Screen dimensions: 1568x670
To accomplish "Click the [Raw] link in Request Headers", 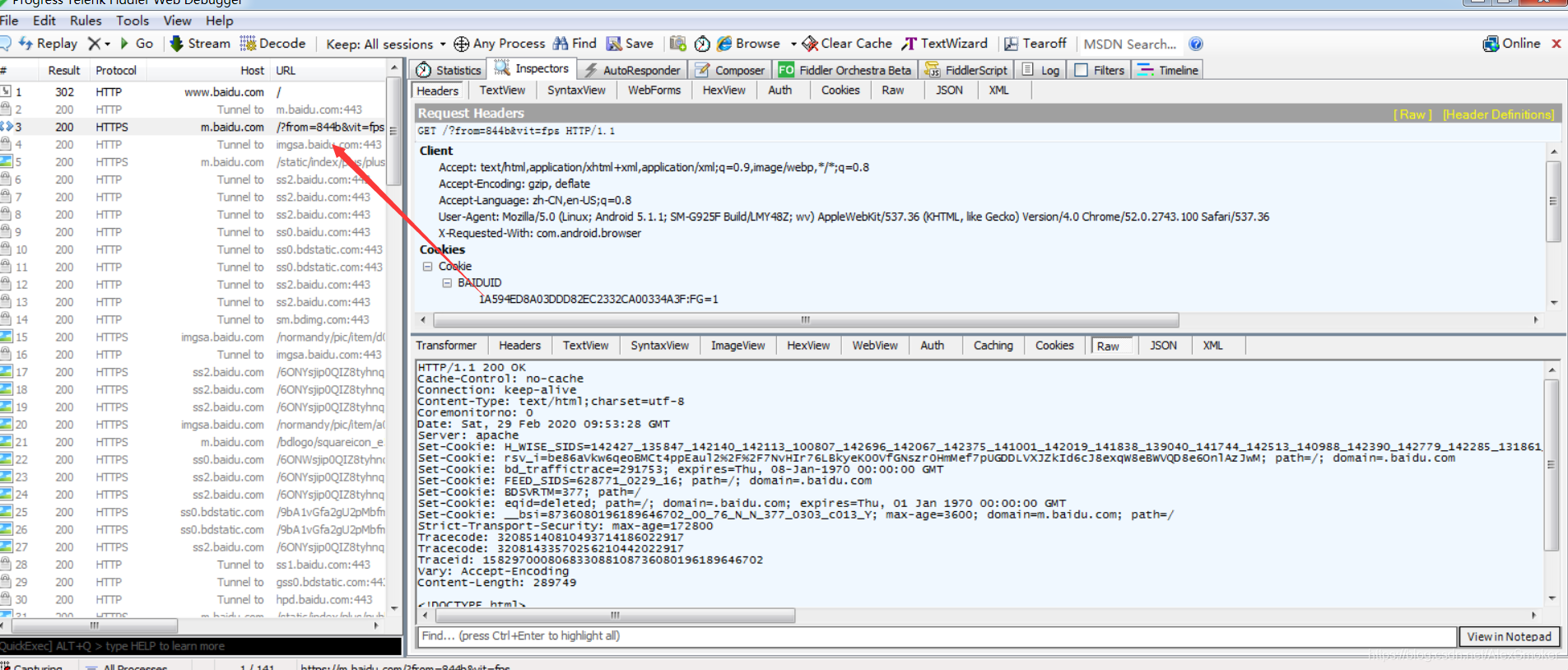I will click(1412, 114).
